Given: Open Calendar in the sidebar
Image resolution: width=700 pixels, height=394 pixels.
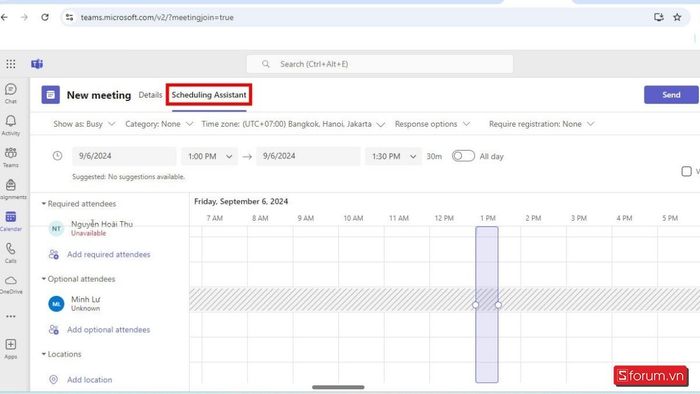Looking at the screenshot, I should pyautogui.click(x=11, y=221).
